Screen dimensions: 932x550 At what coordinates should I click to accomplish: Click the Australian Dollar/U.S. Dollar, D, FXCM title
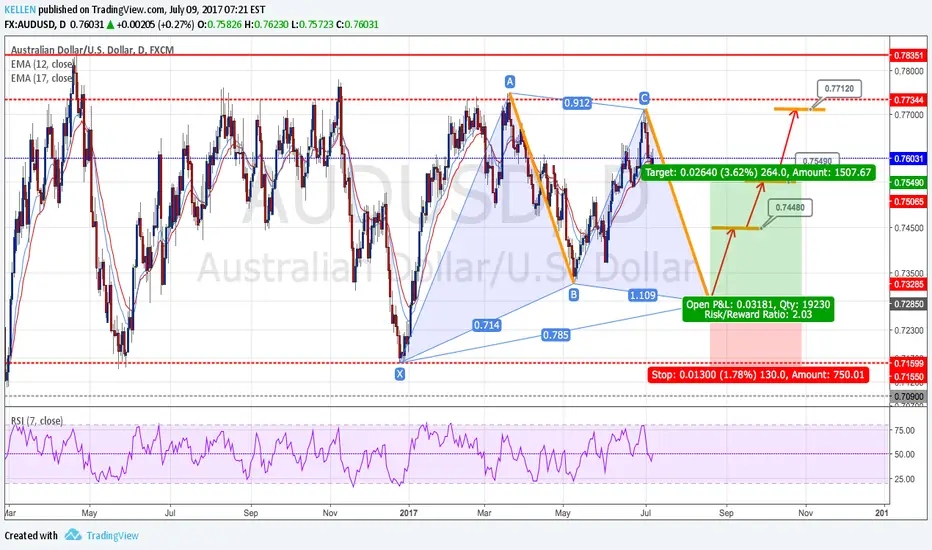point(92,50)
